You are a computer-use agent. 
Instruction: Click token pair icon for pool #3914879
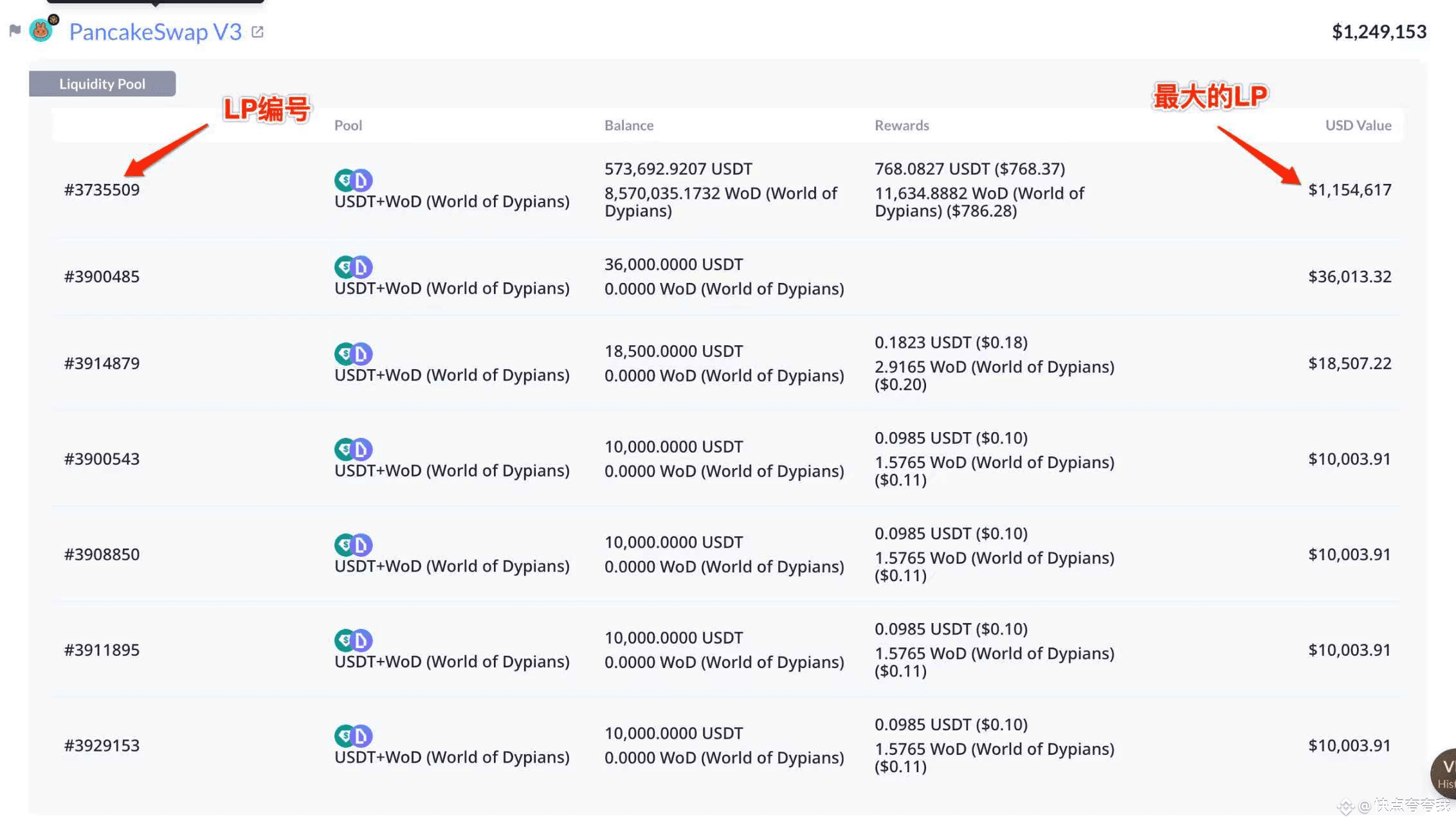(x=353, y=354)
